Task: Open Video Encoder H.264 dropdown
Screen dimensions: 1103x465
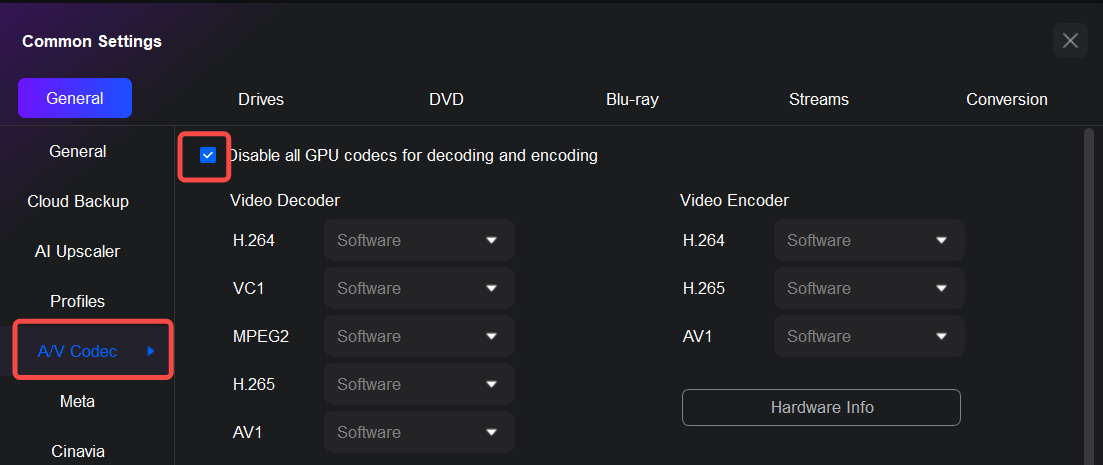Action: pos(869,240)
